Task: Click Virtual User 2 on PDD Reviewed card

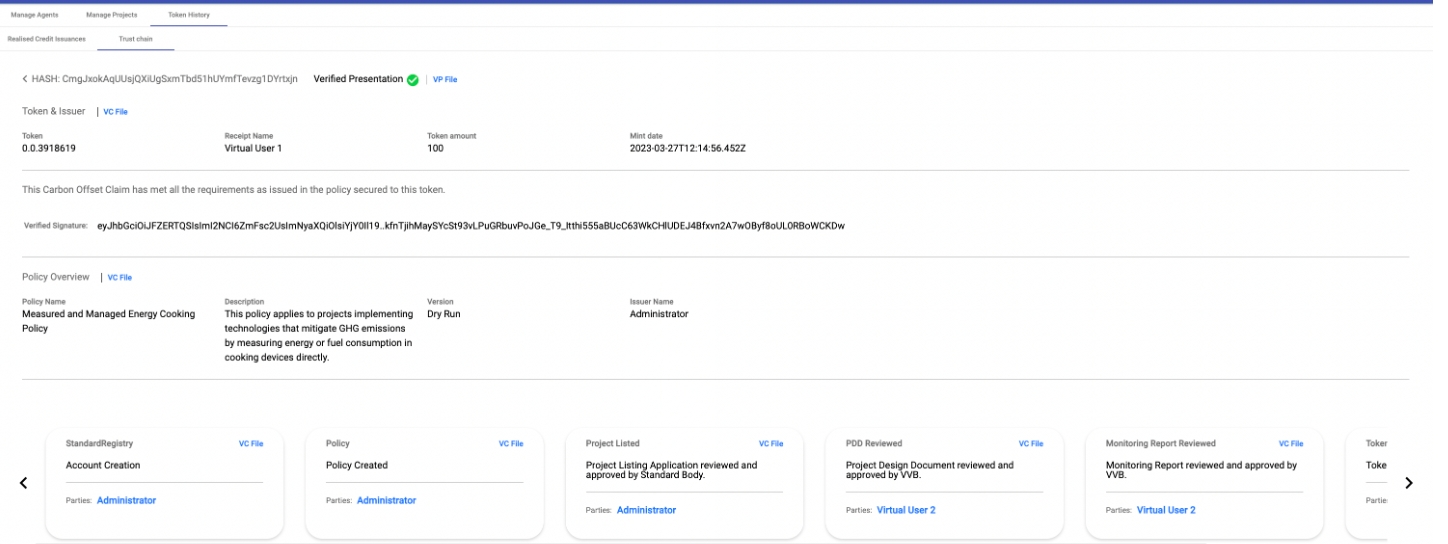Action: (906, 511)
